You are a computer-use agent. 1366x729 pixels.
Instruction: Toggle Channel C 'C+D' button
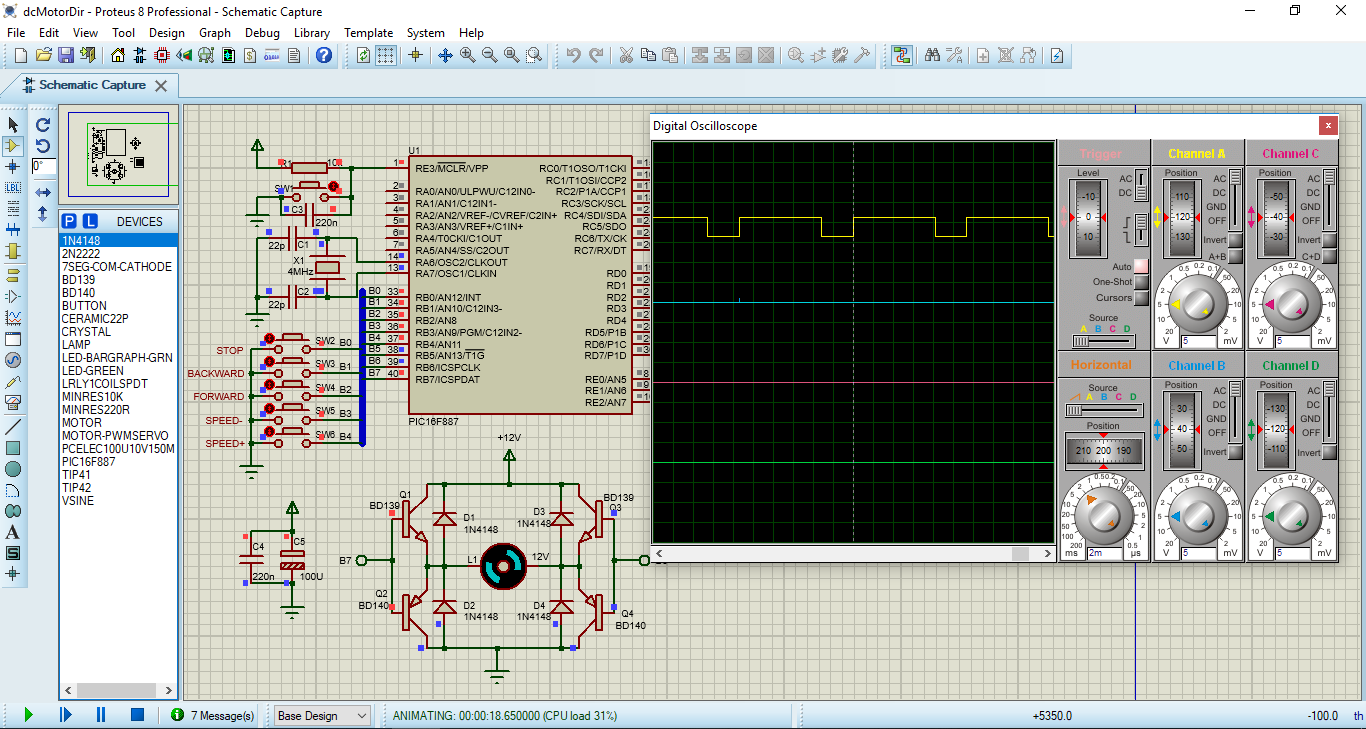tap(1330, 257)
